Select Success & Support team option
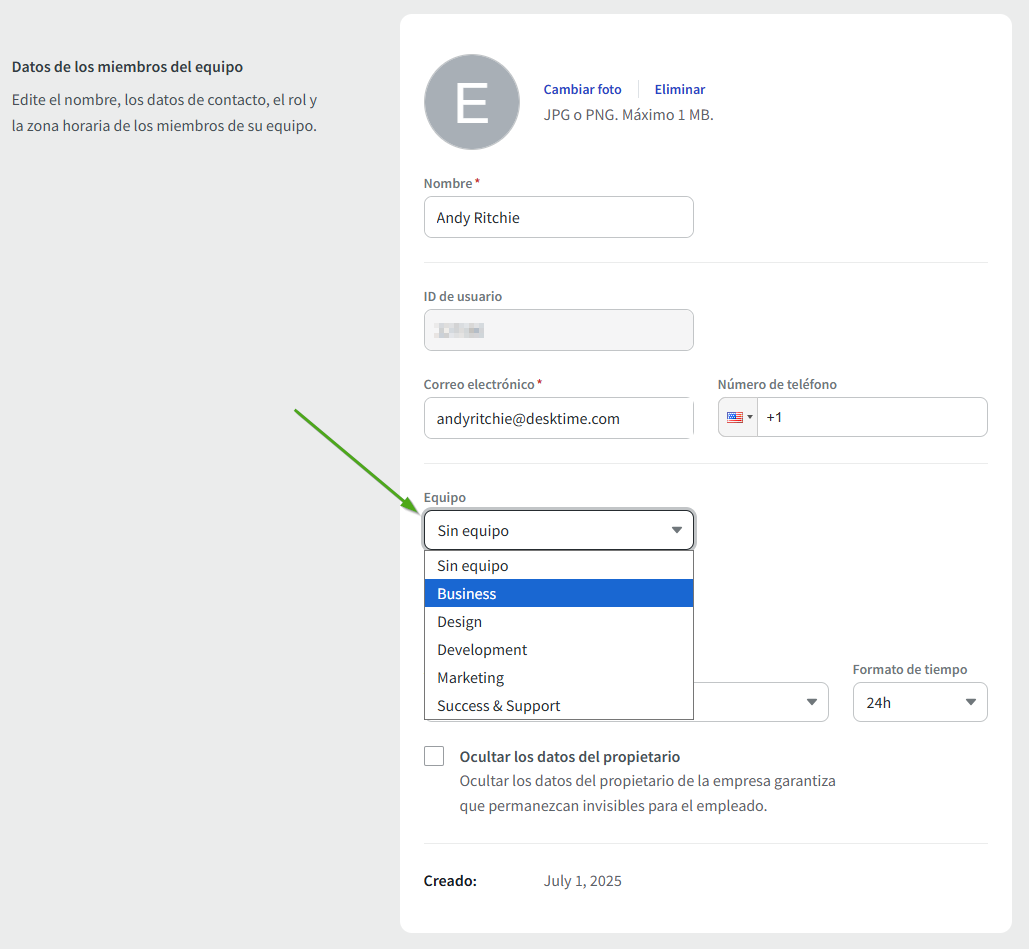This screenshot has height=949, width=1029. [558, 706]
